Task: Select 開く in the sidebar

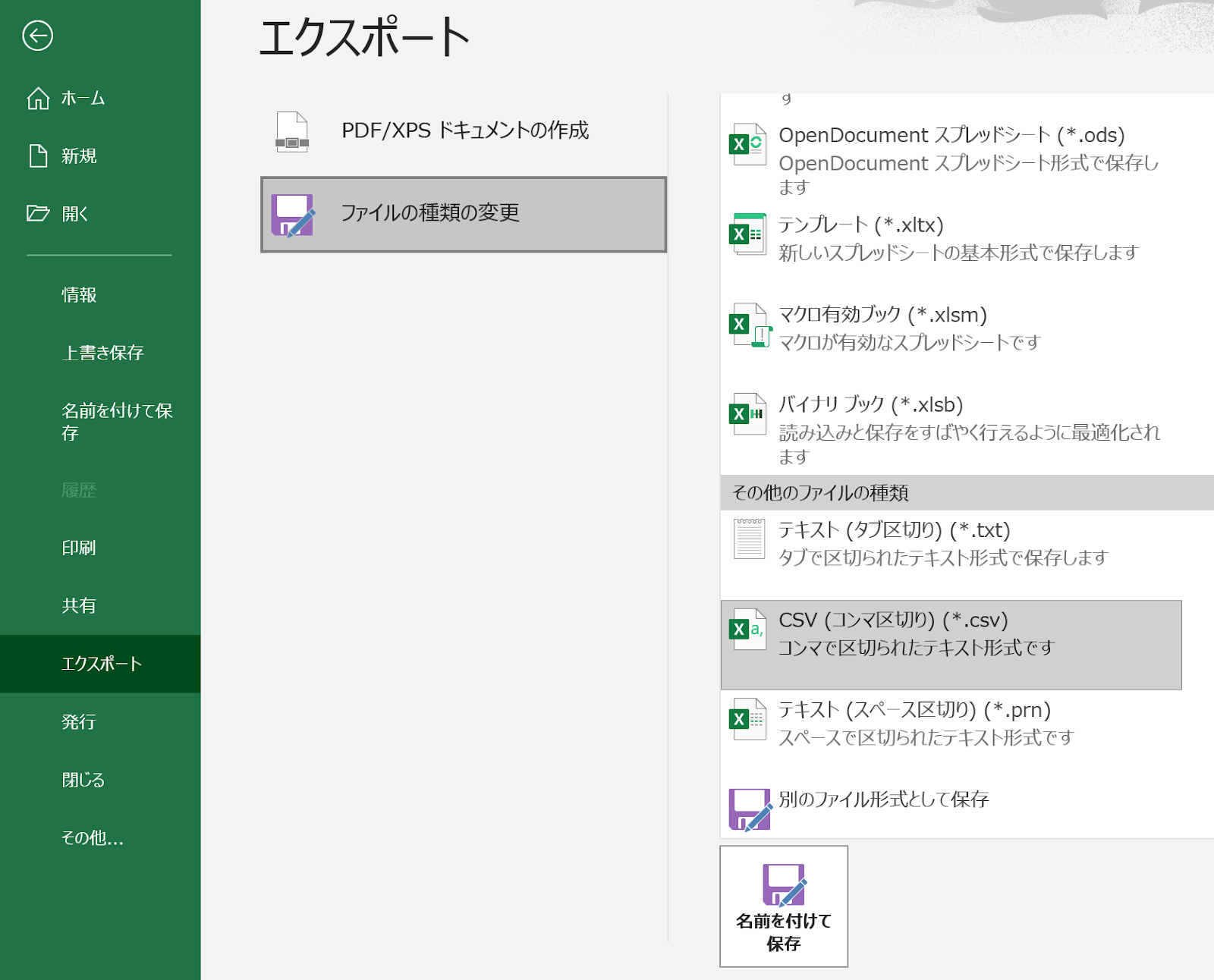Action: pos(100,213)
